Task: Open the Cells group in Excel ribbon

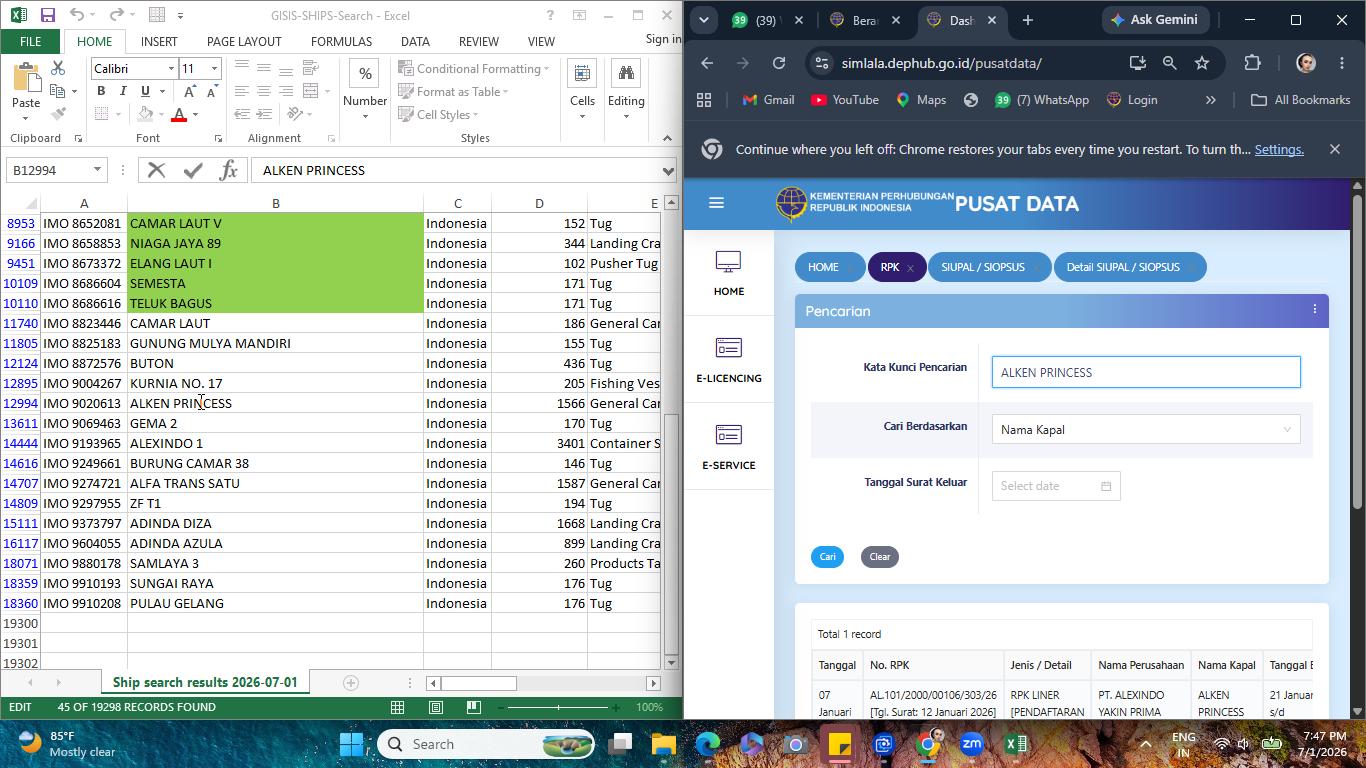Action: click(x=582, y=90)
